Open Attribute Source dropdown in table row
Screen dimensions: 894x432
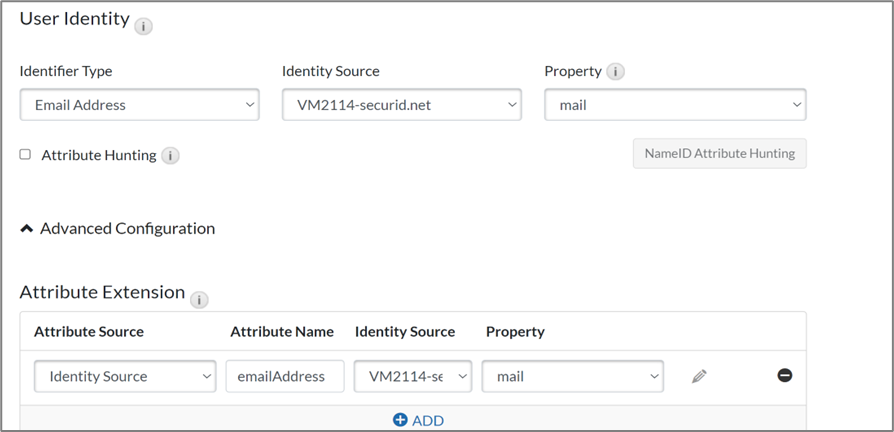pyautogui.click(x=125, y=377)
